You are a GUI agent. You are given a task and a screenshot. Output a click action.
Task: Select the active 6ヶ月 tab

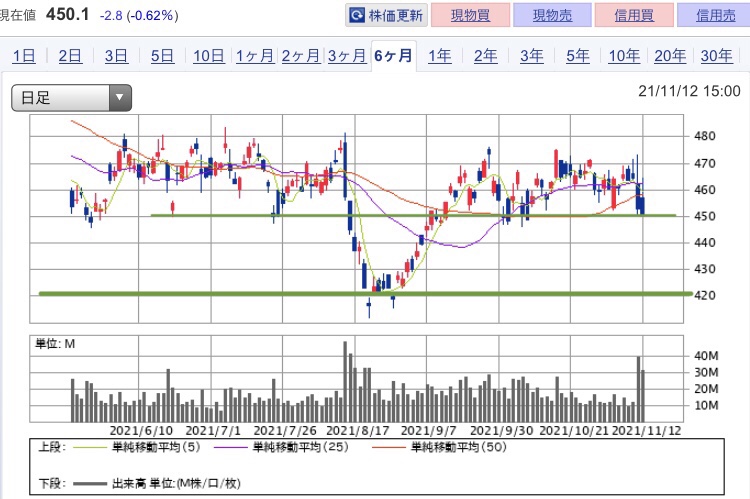[393, 56]
